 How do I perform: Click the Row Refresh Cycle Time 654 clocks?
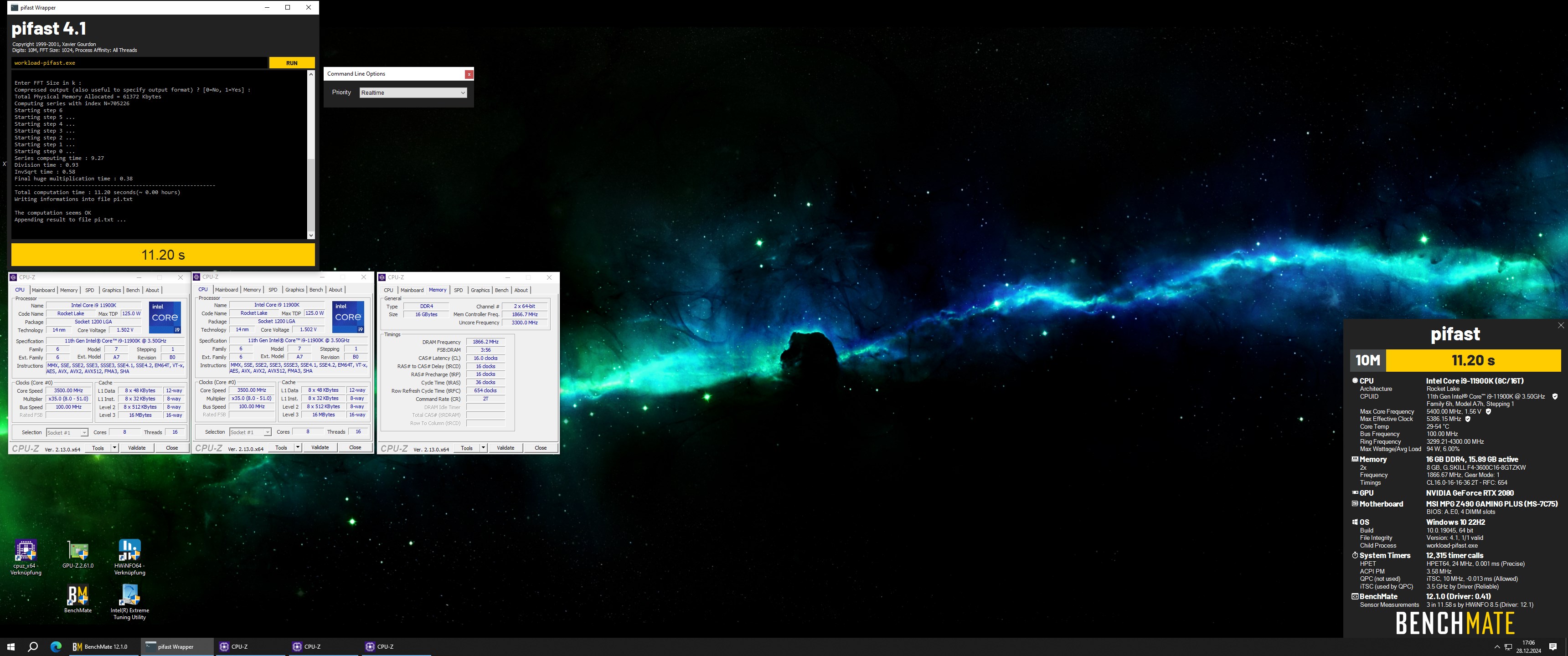pos(485,391)
